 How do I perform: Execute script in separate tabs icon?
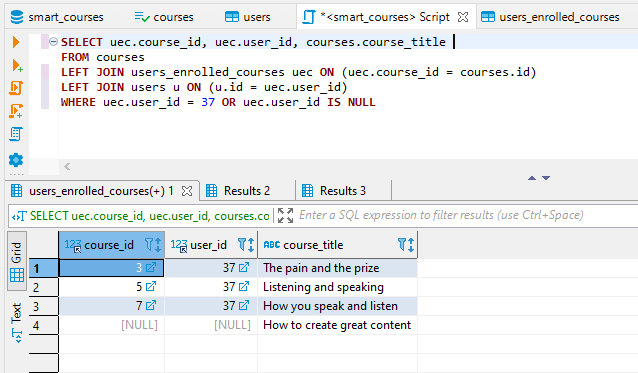point(16,111)
